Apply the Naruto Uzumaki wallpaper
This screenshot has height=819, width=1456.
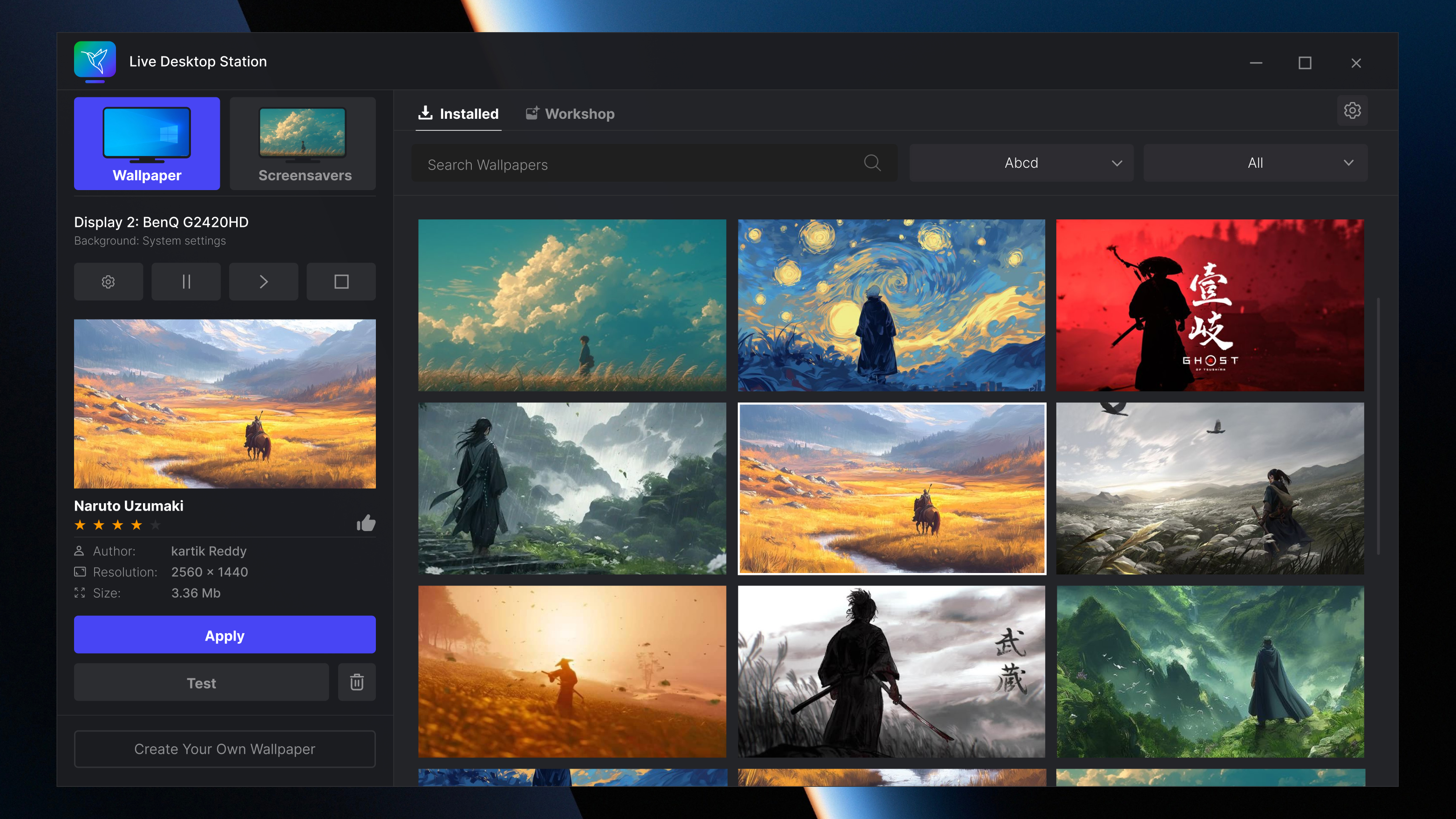(x=225, y=635)
